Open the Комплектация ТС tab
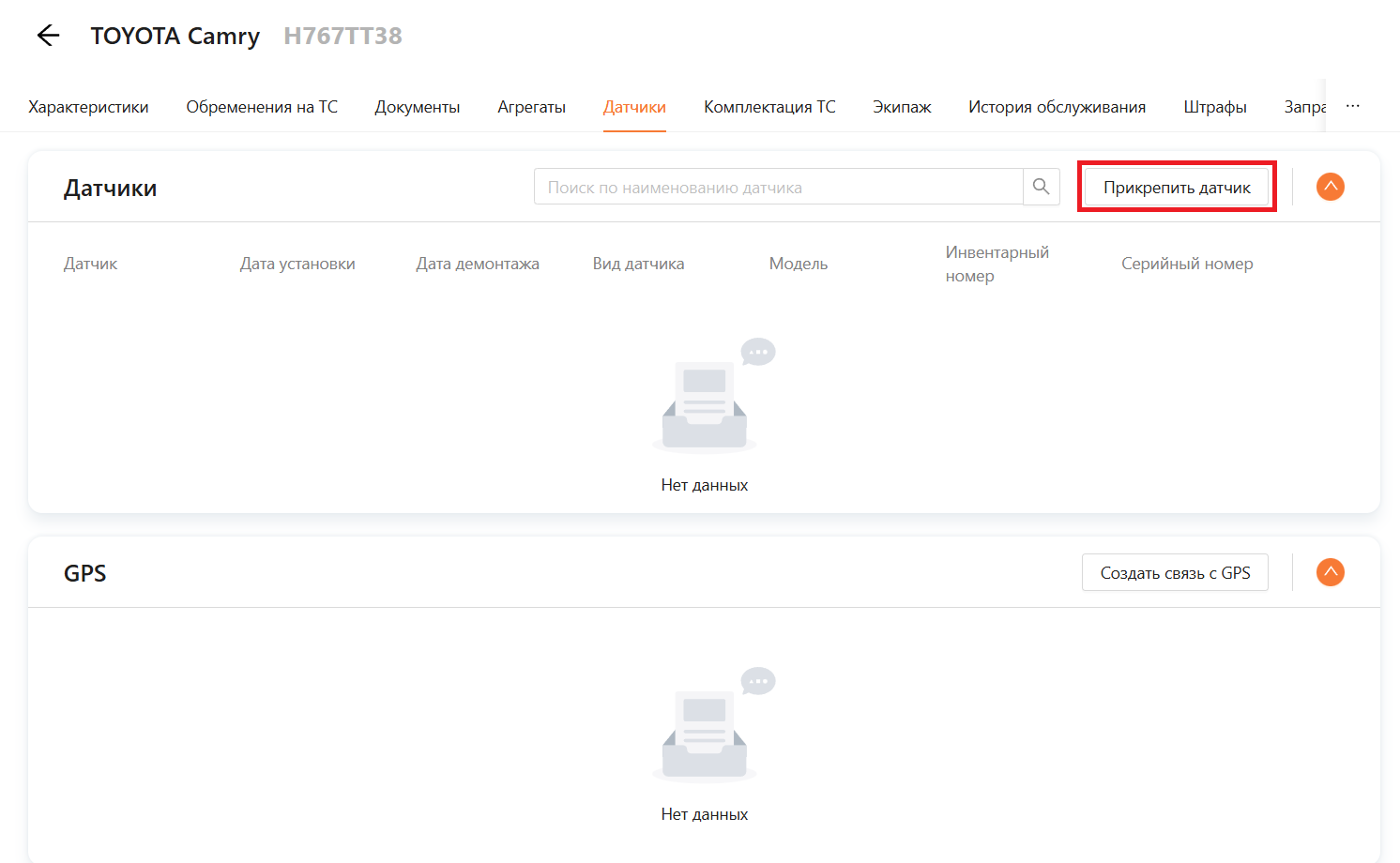 click(769, 107)
